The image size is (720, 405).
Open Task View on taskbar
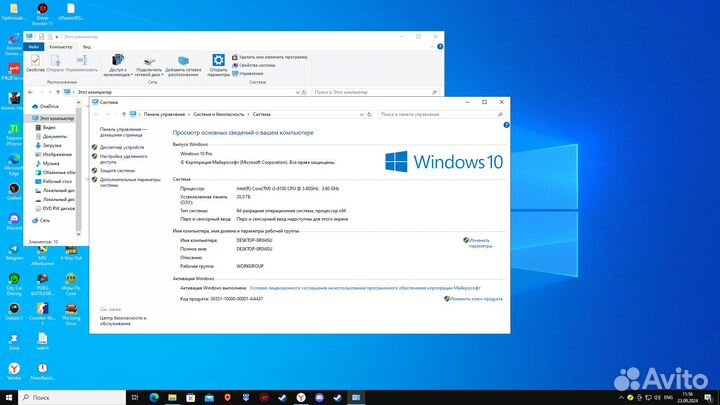(x=135, y=398)
